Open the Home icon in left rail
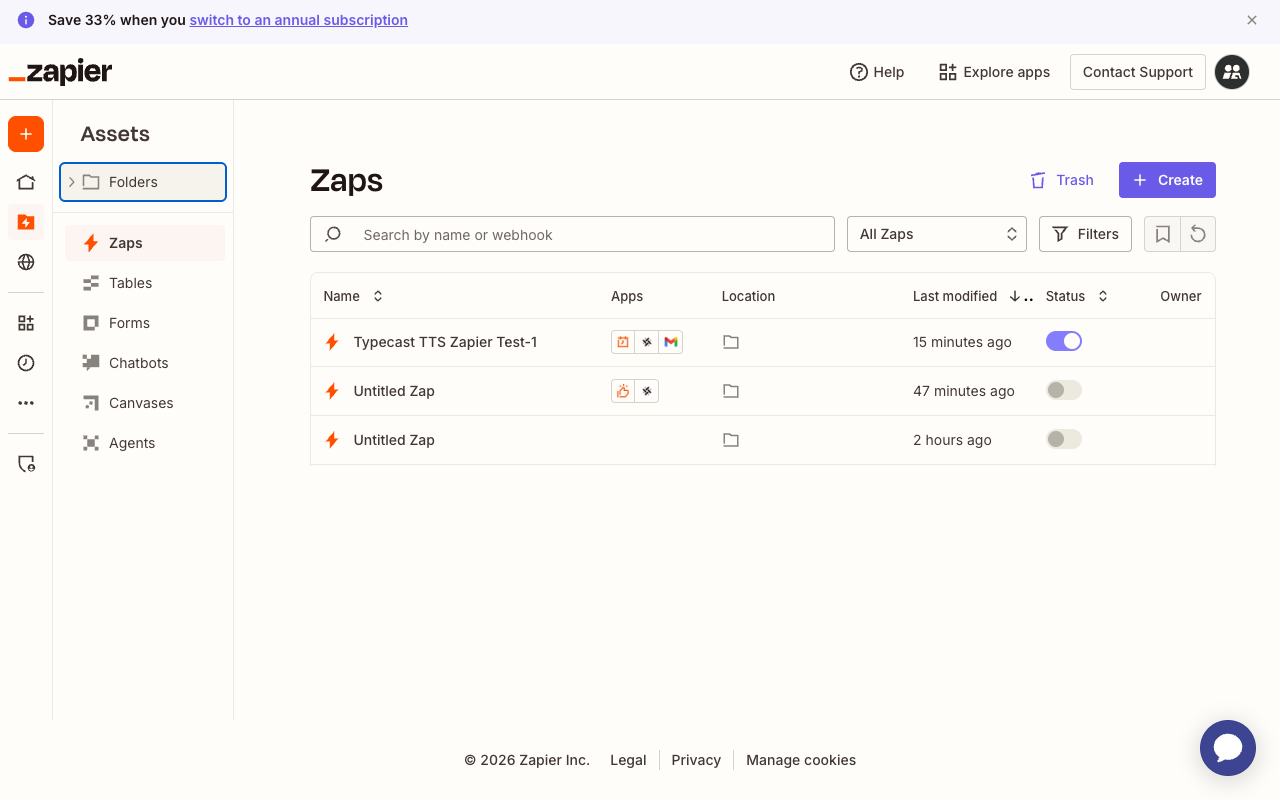The height and width of the screenshot is (800, 1280). 26,182
